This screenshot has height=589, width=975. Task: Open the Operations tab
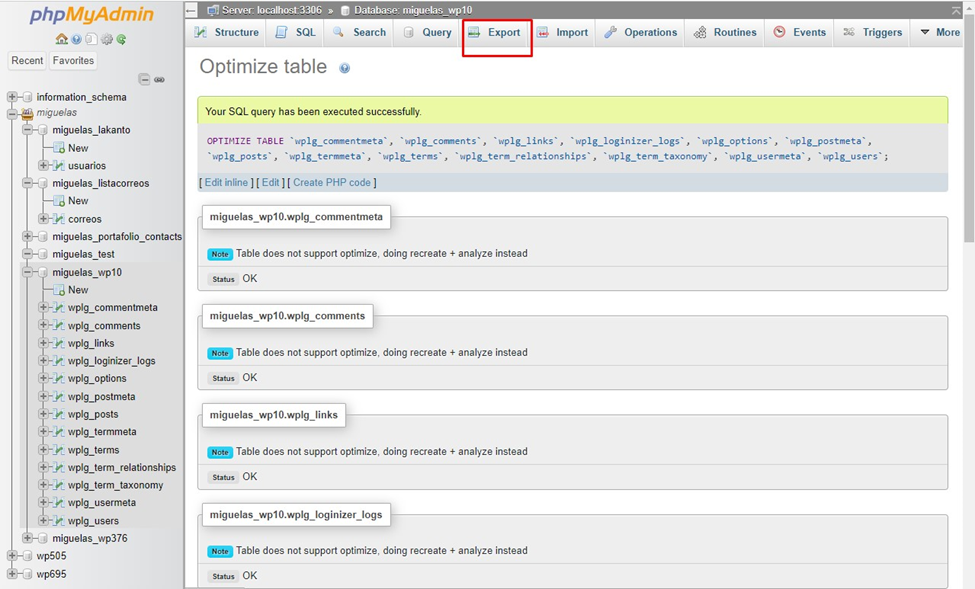(x=640, y=32)
